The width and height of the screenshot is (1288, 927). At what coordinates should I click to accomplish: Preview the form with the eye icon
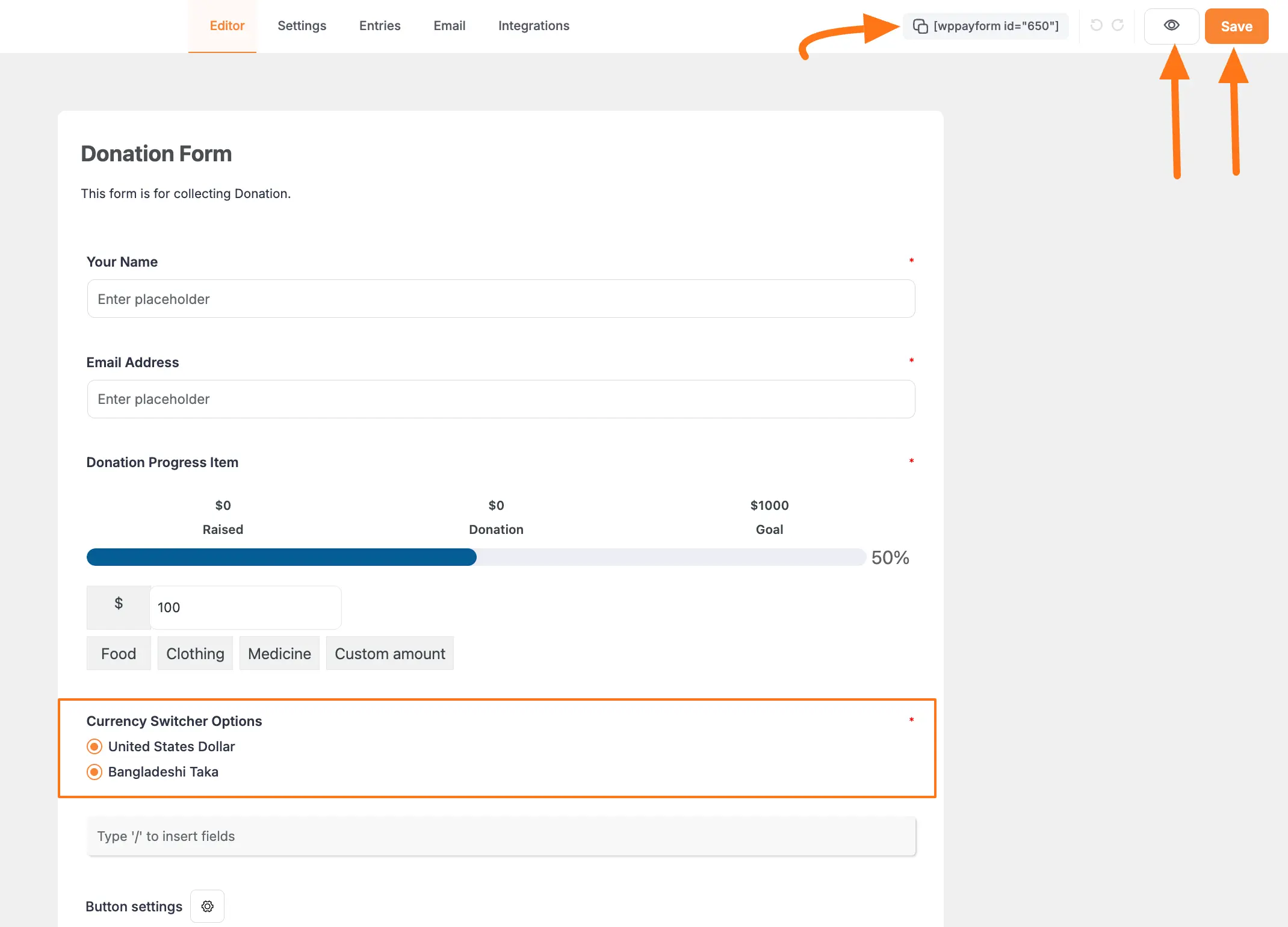(1171, 26)
